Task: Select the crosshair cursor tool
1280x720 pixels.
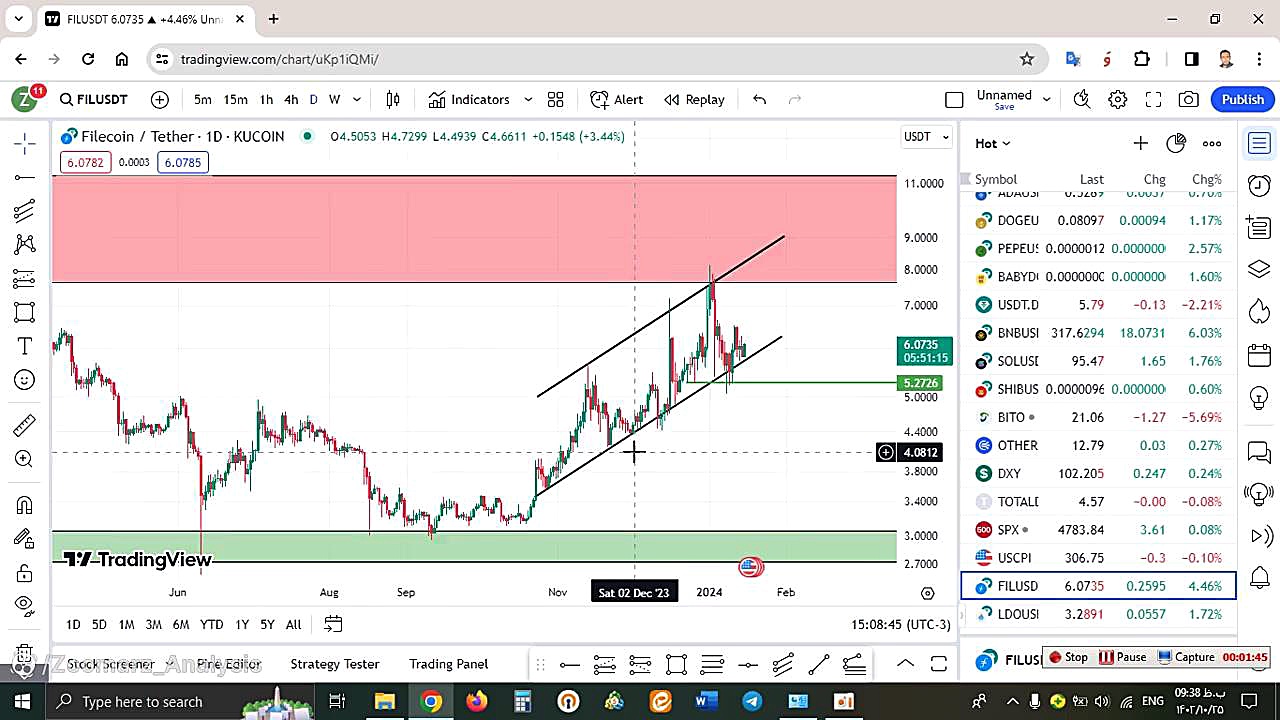Action: pos(25,144)
